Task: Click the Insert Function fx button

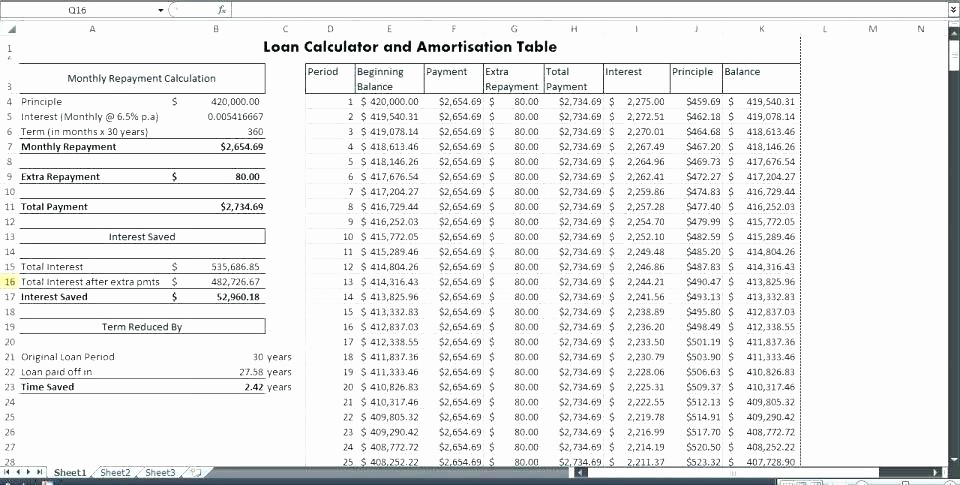Action: [x=222, y=10]
